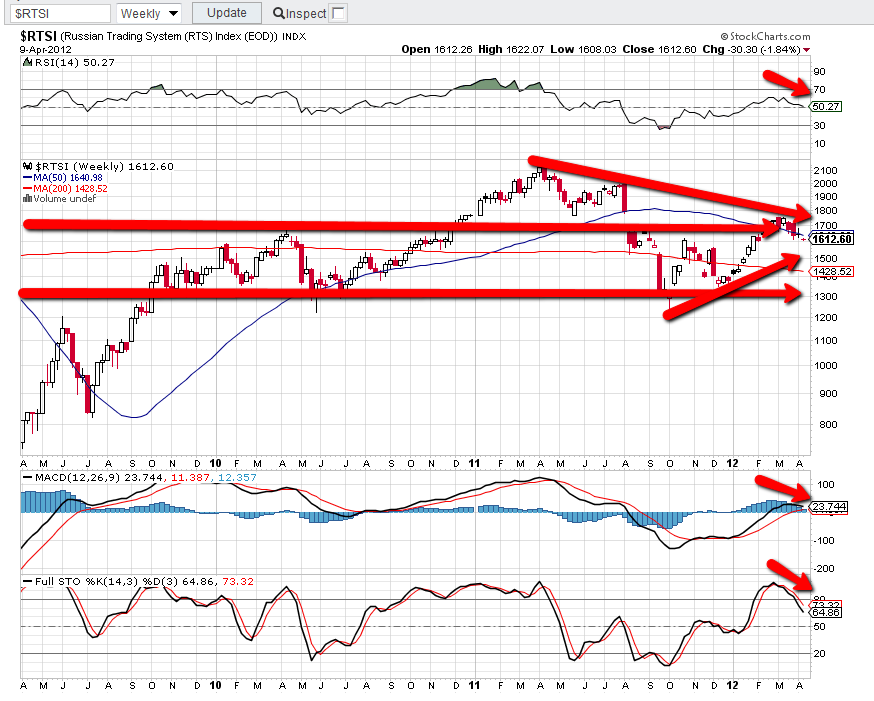
Task: Click the MA(200) 1428.52 legend entry
Action: 65,188
